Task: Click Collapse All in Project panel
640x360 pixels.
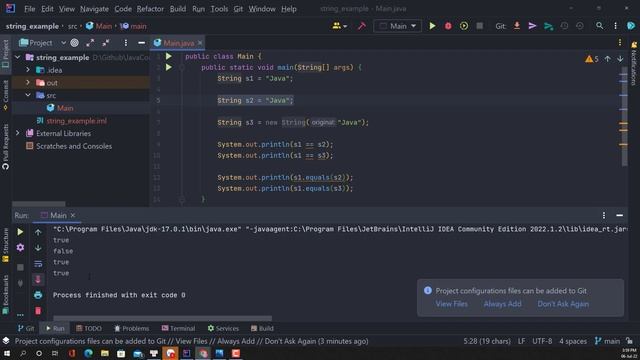Action: point(106,43)
